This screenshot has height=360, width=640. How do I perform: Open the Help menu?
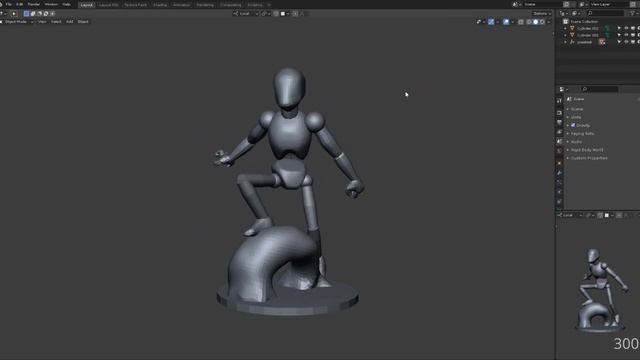pos(66,4)
